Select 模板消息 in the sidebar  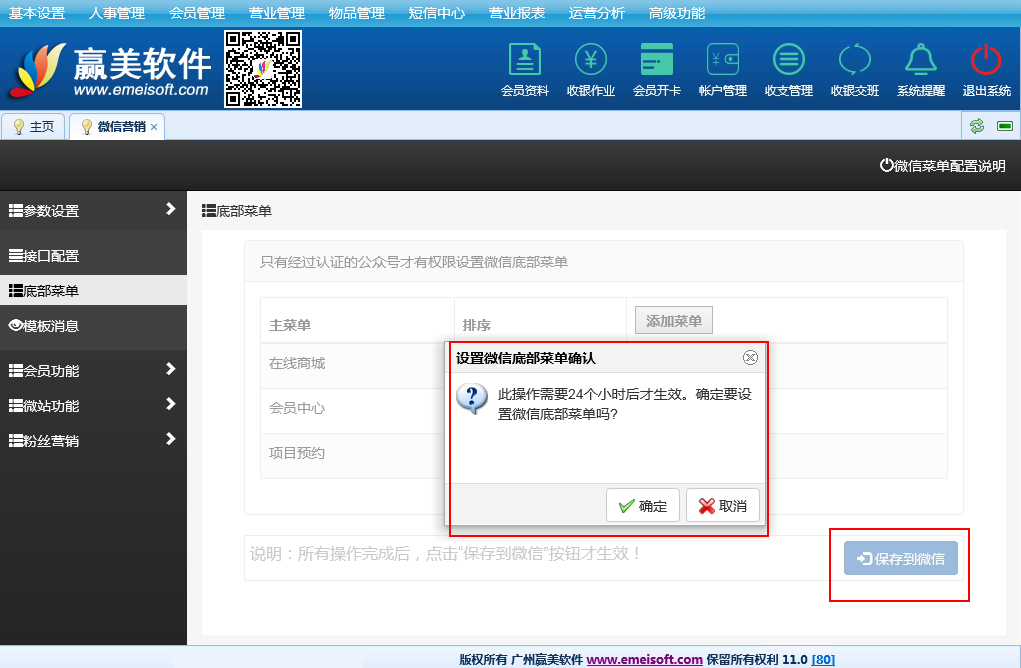(x=50, y=325)
